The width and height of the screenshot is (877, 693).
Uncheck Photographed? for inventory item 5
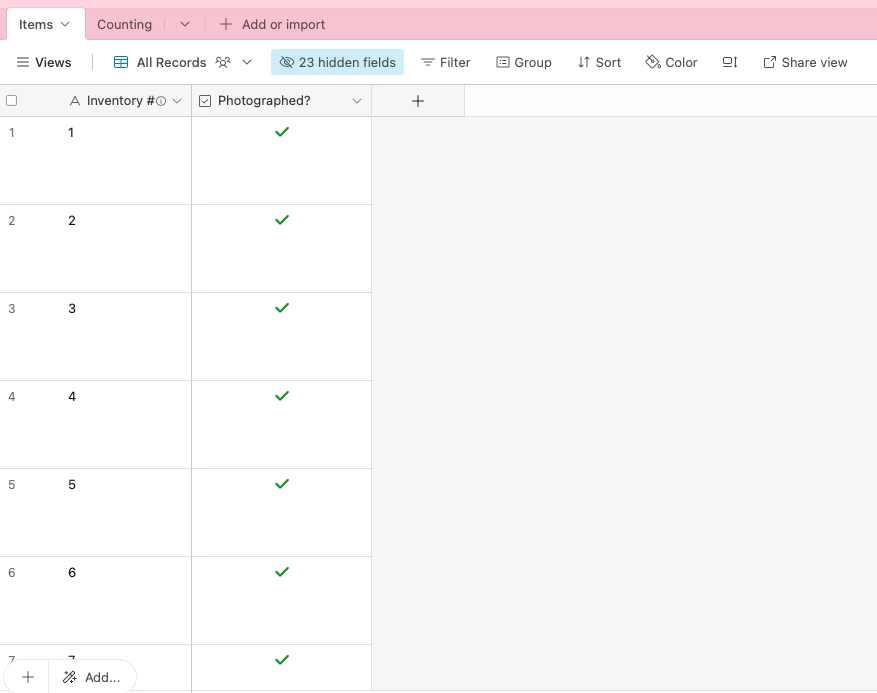[x=282, y=483]
